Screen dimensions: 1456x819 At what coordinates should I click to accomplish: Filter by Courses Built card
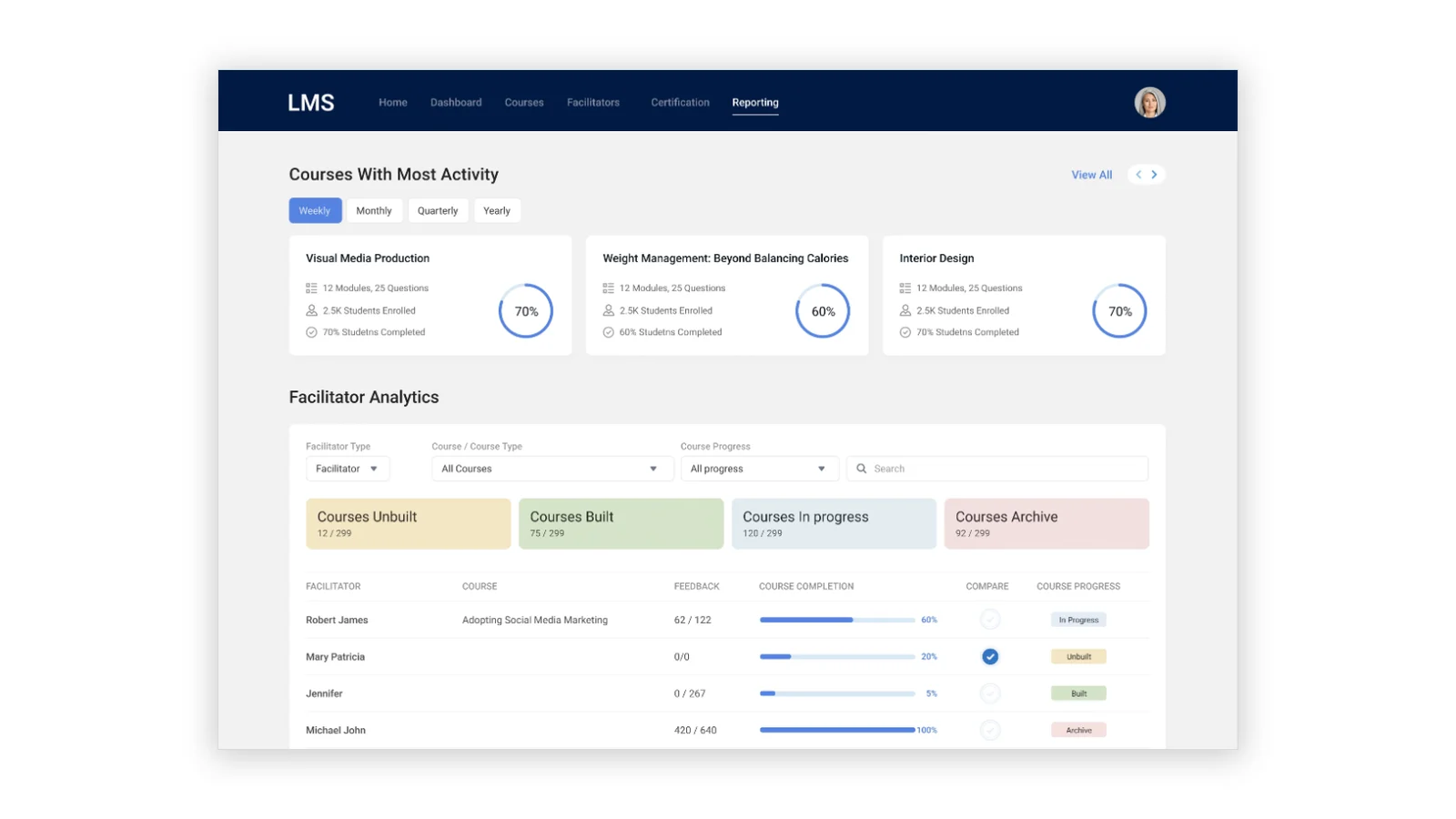[622, 523]
